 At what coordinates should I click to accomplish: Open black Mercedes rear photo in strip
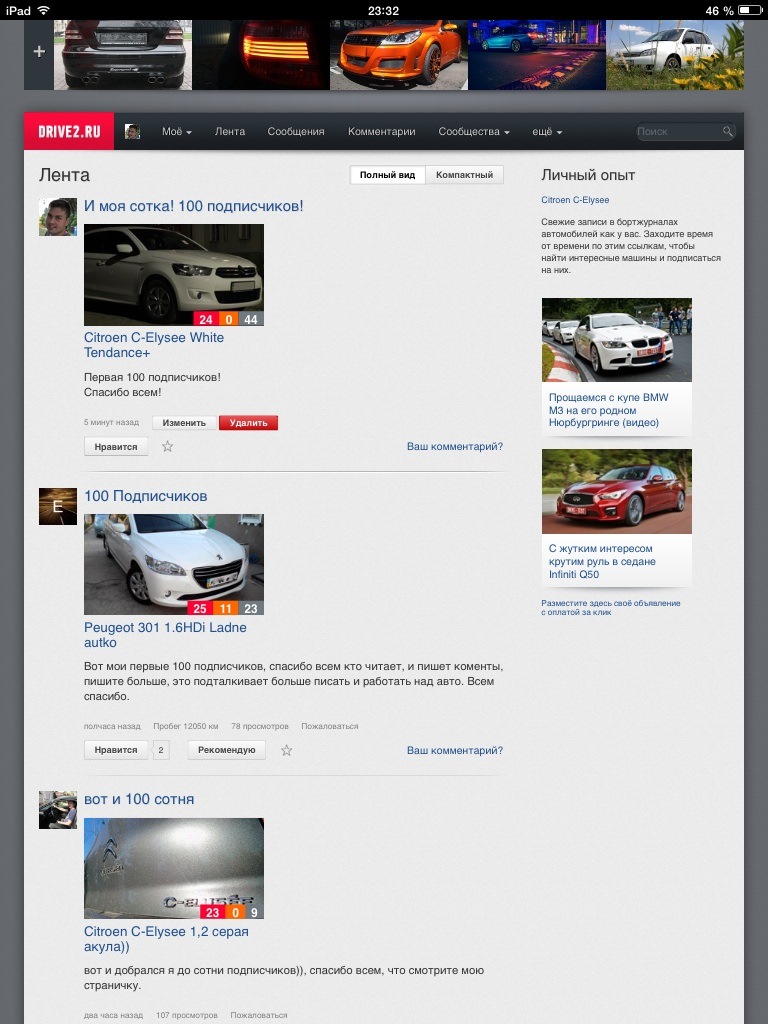[x=123, y=55]
